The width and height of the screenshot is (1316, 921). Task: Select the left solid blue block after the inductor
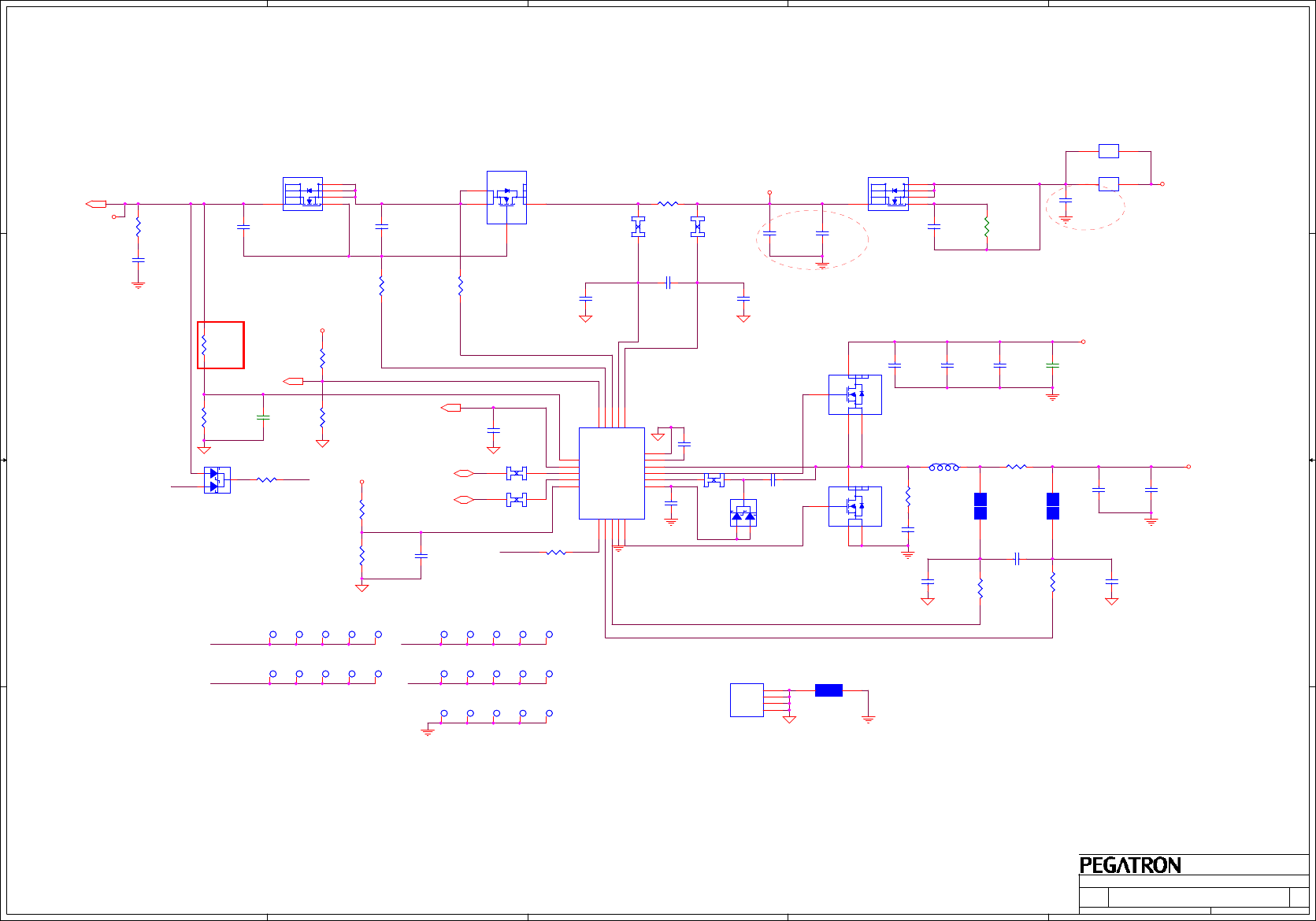(981, 506)
